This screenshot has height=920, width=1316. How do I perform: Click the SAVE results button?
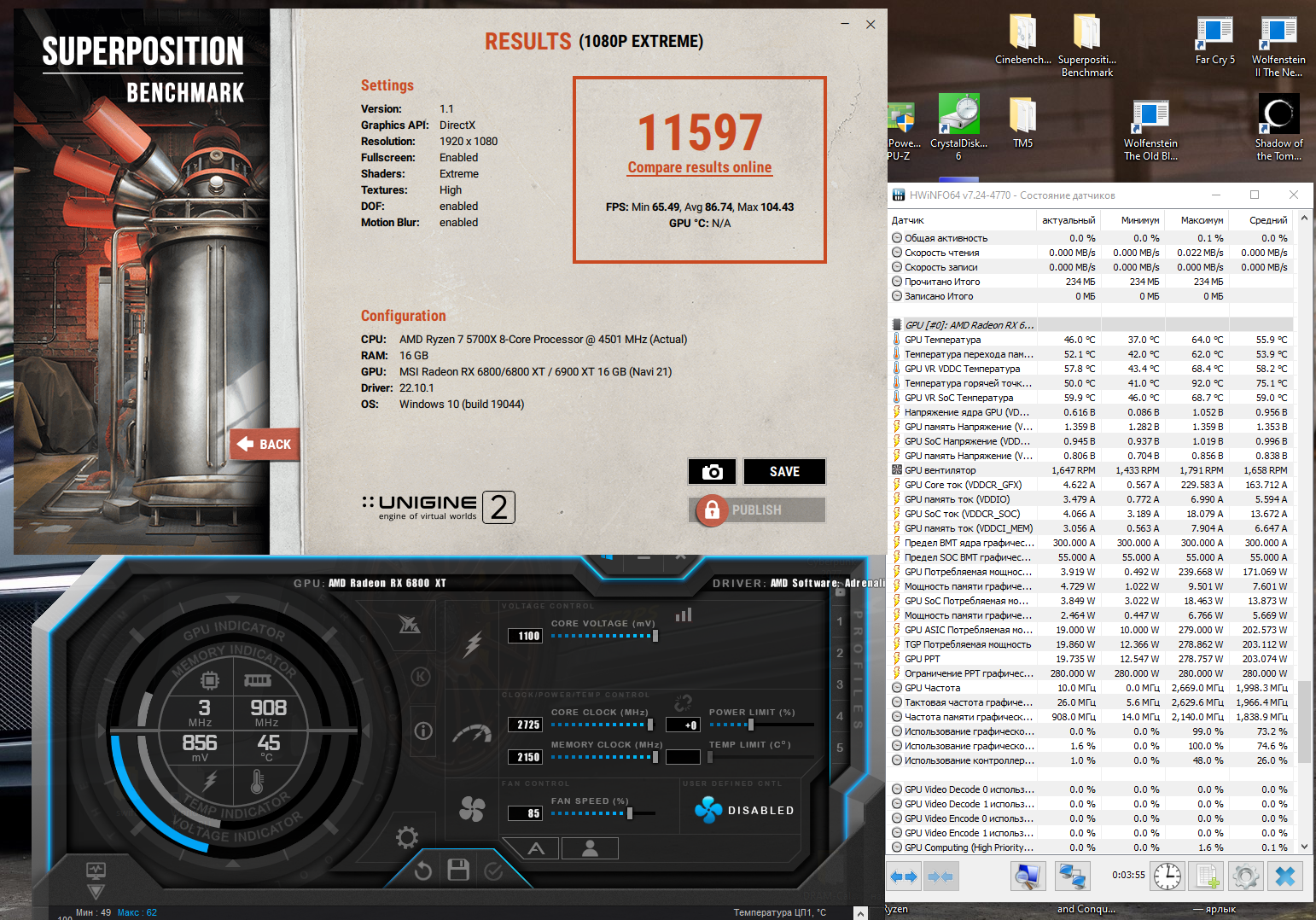click(x=784, y=472)
